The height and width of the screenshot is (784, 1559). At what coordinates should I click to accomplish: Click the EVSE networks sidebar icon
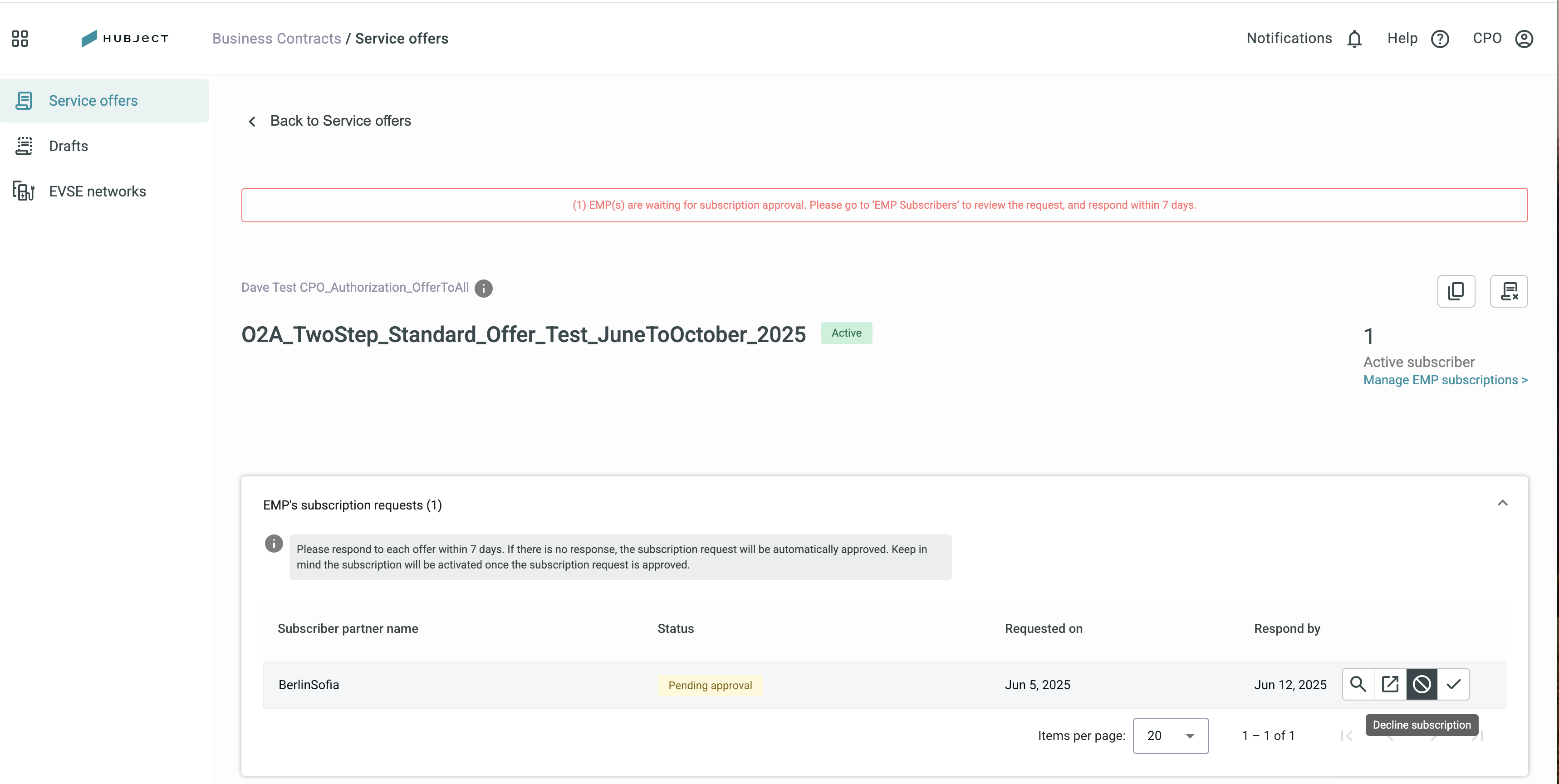click(24, 191)
